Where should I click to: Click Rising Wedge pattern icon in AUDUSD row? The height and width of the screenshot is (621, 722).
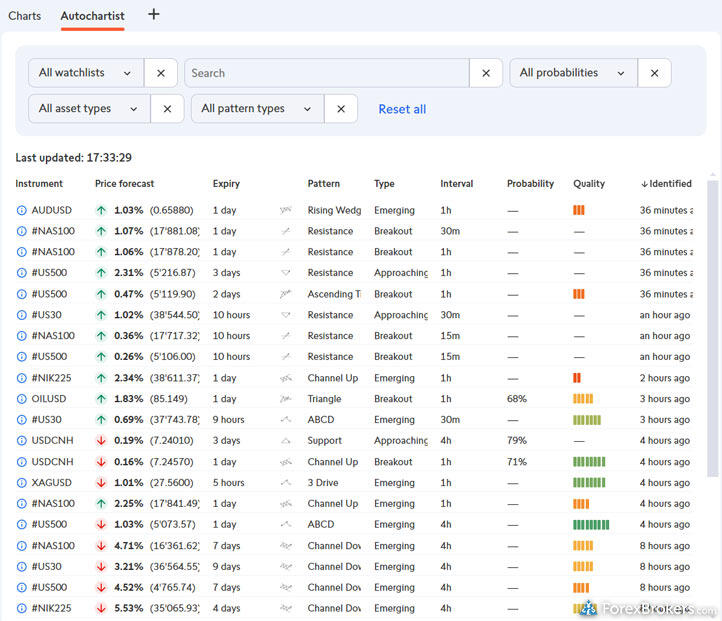point(285,210)
